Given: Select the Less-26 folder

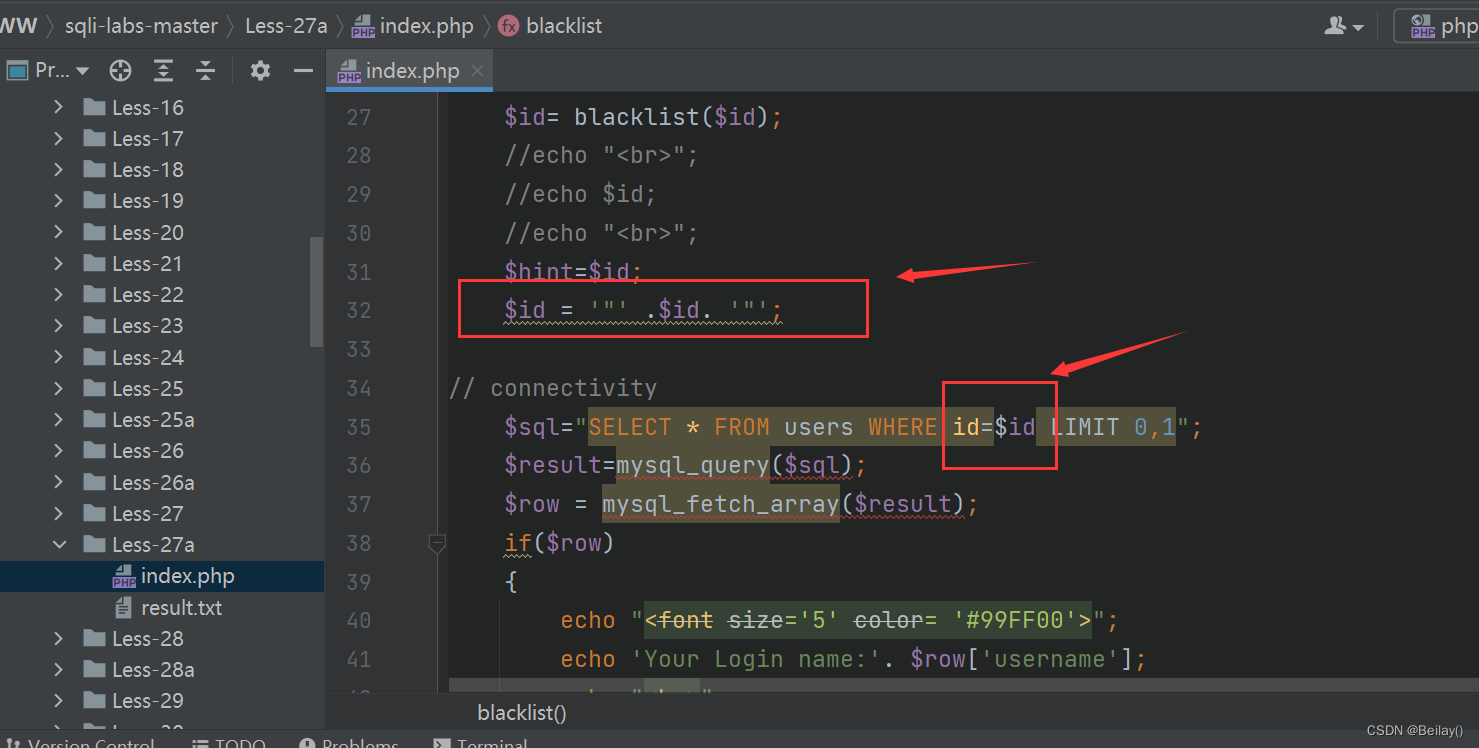Looking at the screenshot, I should click(148, 450).
